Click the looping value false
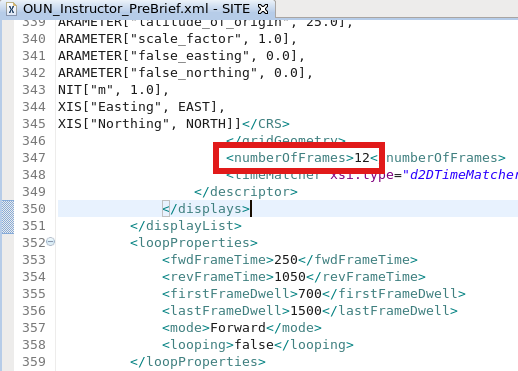Screen dimensions: 518x371 [254, 345]
